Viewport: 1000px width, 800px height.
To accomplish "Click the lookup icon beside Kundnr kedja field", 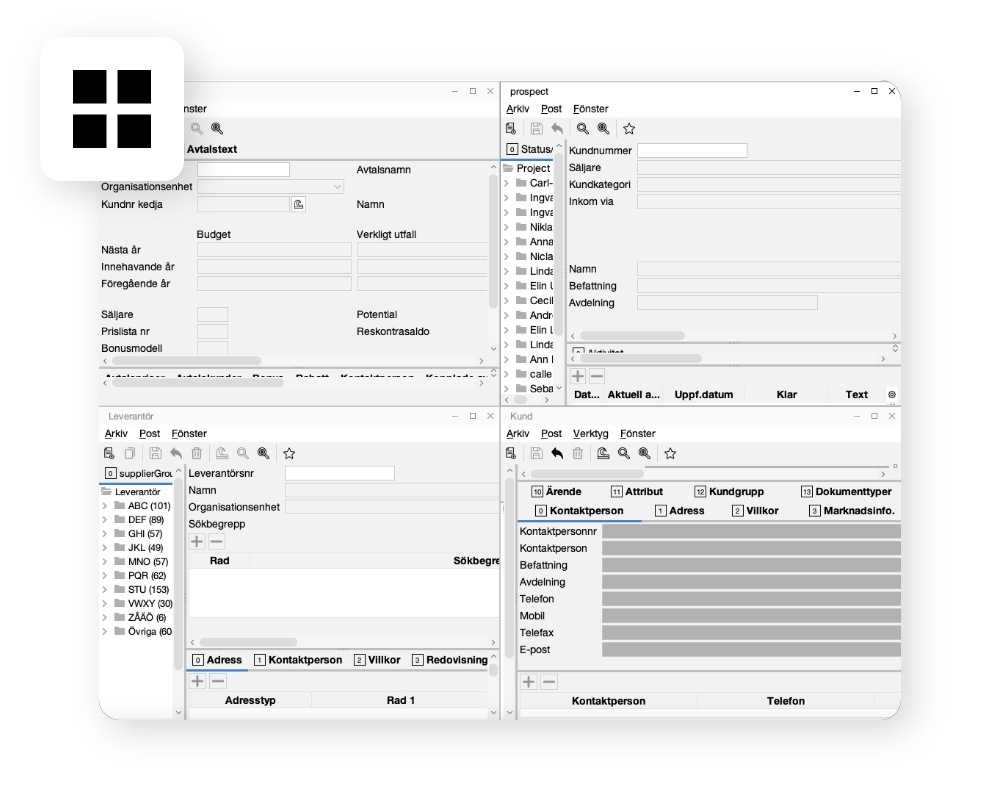I will pos(298,204).
